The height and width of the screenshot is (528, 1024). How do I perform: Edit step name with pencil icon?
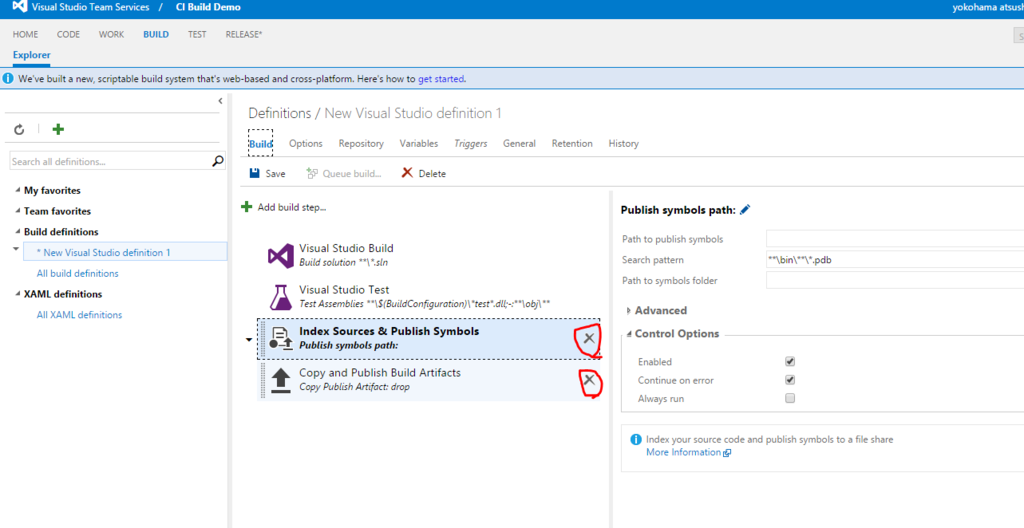(745, 210)
